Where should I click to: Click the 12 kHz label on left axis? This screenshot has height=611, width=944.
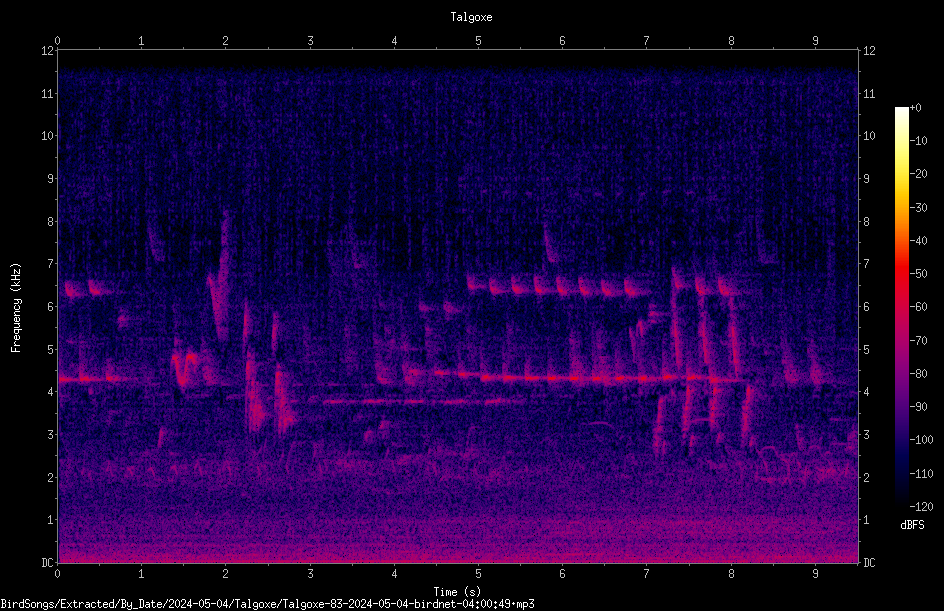(48, 51)
